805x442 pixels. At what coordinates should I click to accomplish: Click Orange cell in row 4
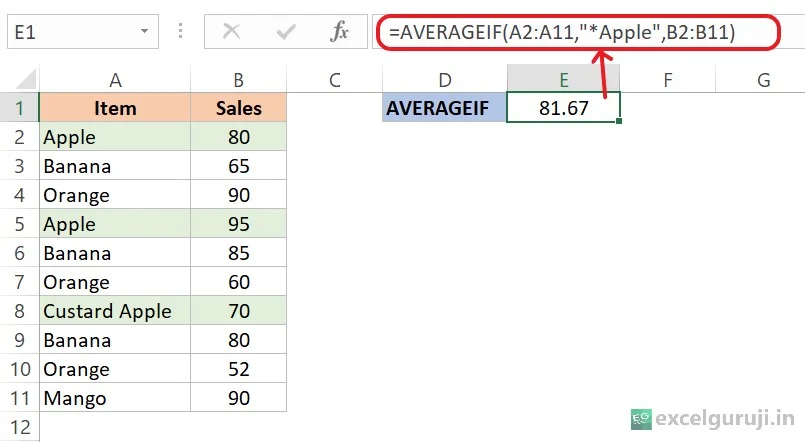(115, 195)
